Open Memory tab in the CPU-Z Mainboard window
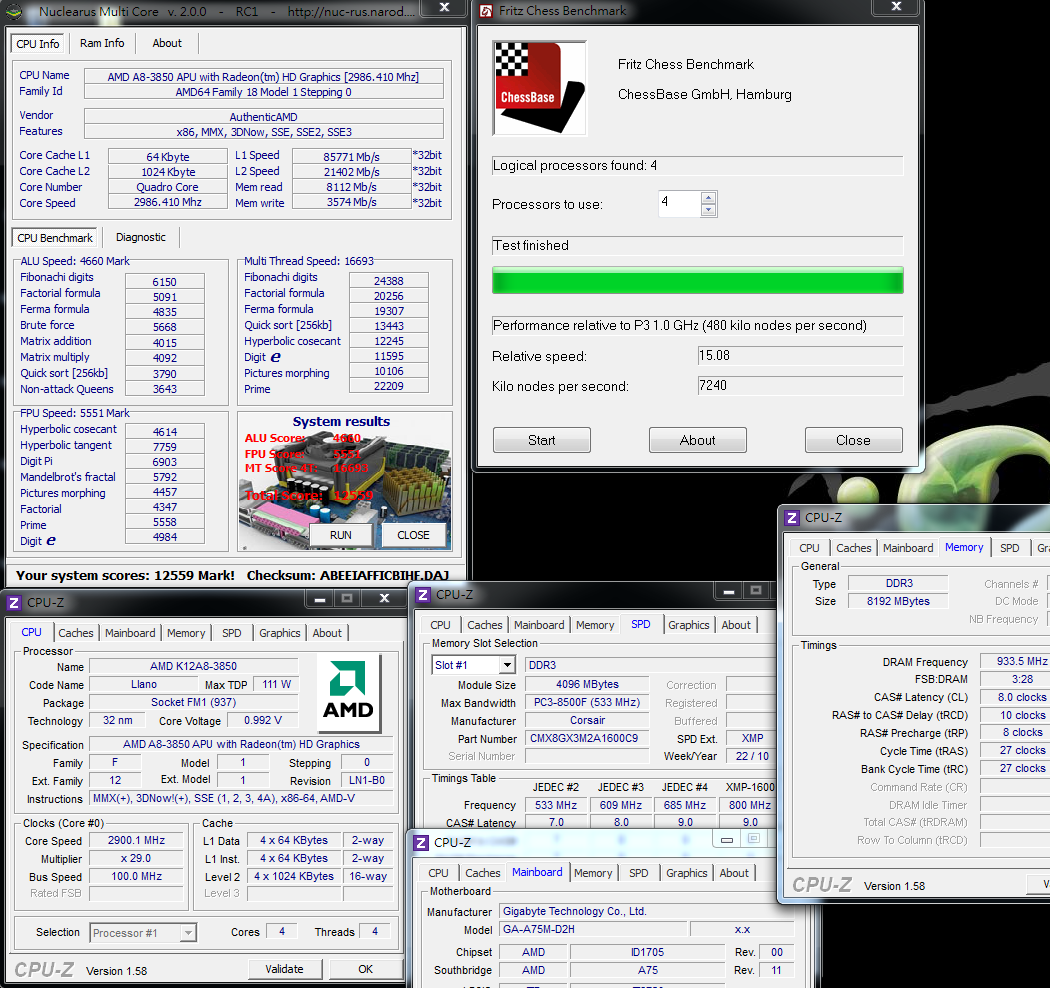The image size is (1050, 988). [593, 873]
